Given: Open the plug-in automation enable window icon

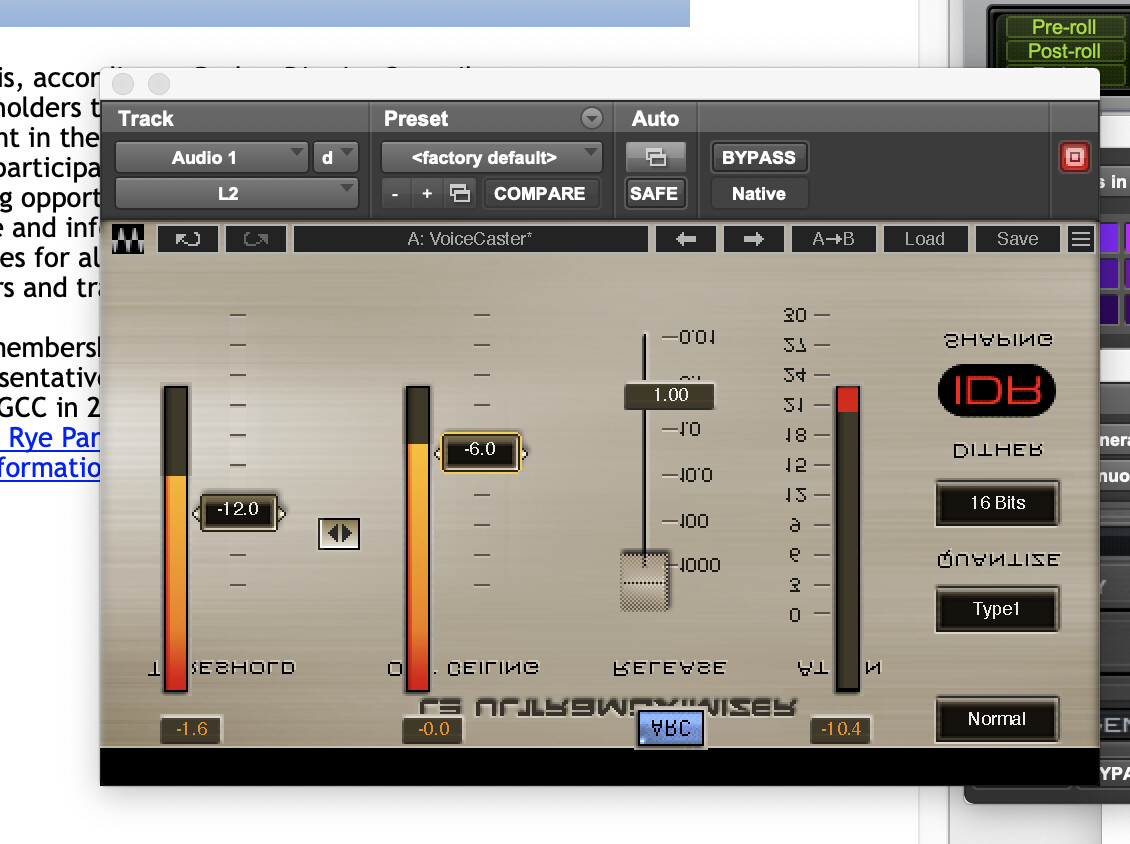Looking at the screenshot, I should click(x=655, y=157).
